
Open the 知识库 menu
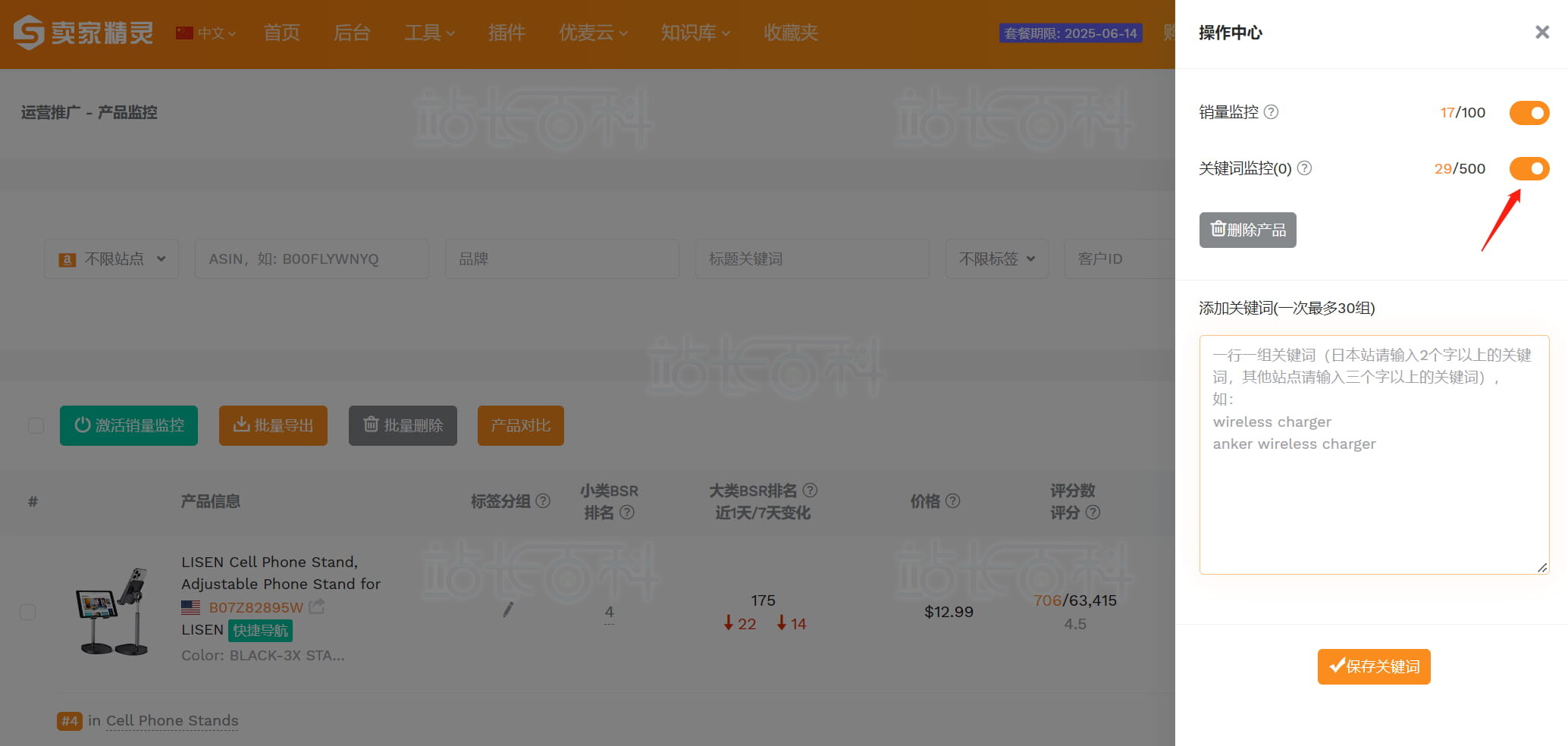[695, 33]
